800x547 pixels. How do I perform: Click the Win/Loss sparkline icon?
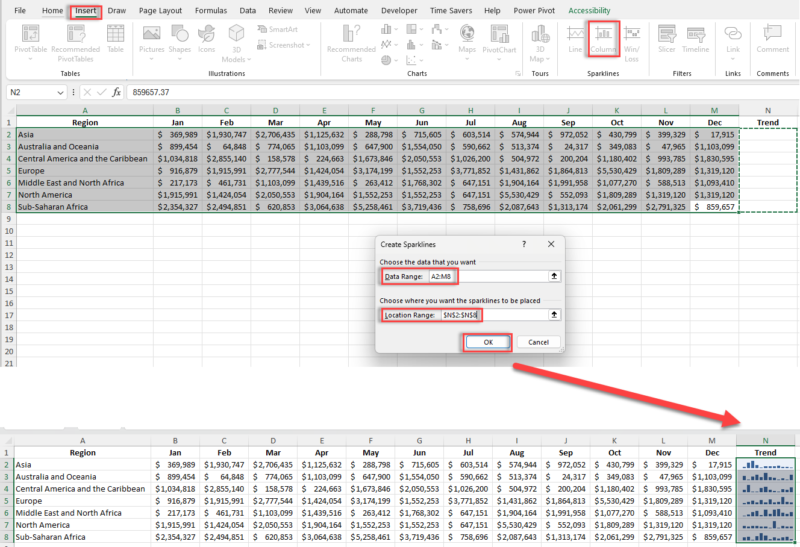click(631, 39)
